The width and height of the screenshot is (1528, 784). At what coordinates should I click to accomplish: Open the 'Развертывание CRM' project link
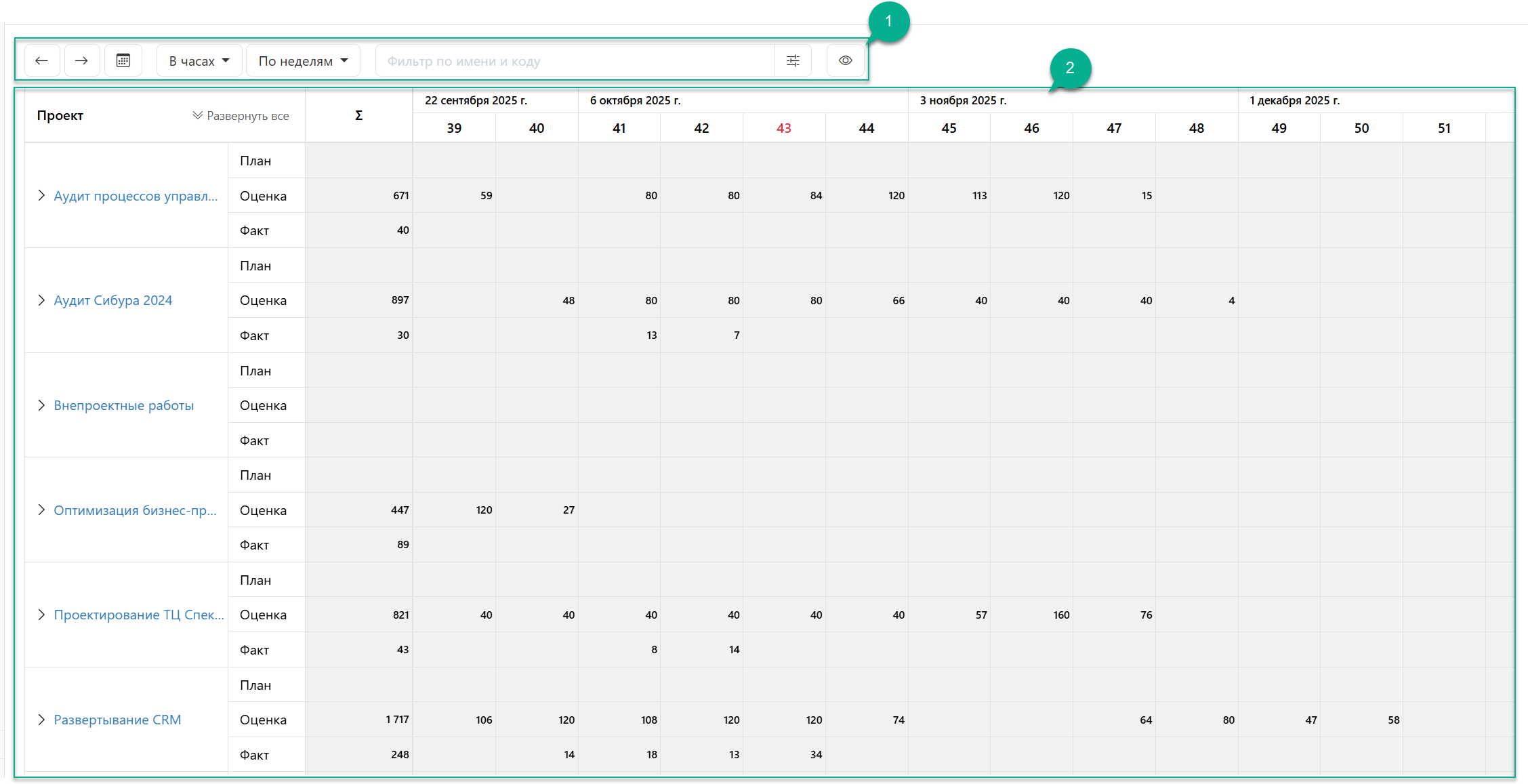(117, 720)
